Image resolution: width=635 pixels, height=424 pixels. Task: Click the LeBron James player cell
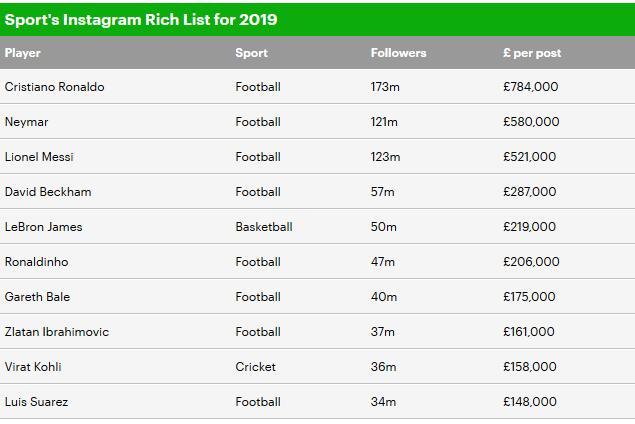tap(44, 227)
